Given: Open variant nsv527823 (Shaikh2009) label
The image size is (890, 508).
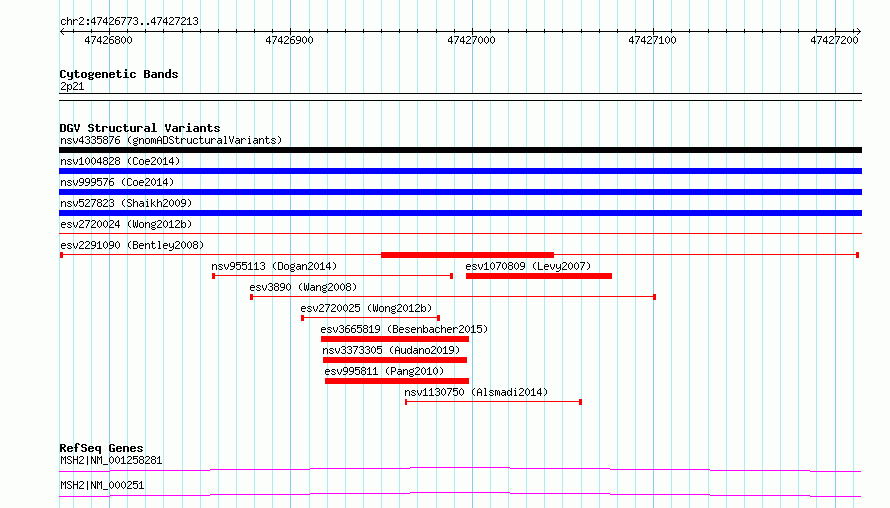Looking at the screenshot, I should click(x=126, y=203).
